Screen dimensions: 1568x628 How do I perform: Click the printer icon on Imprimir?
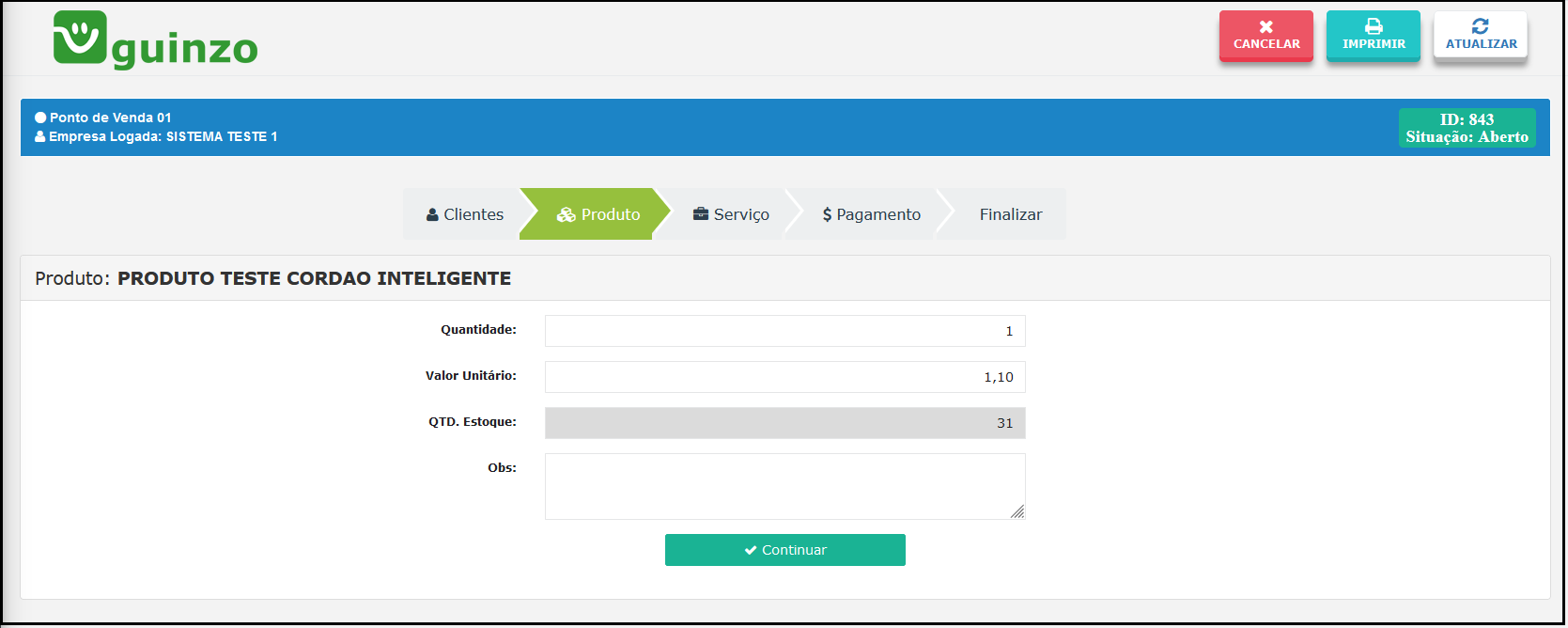pyautogui.click(x=1374, y=26)
